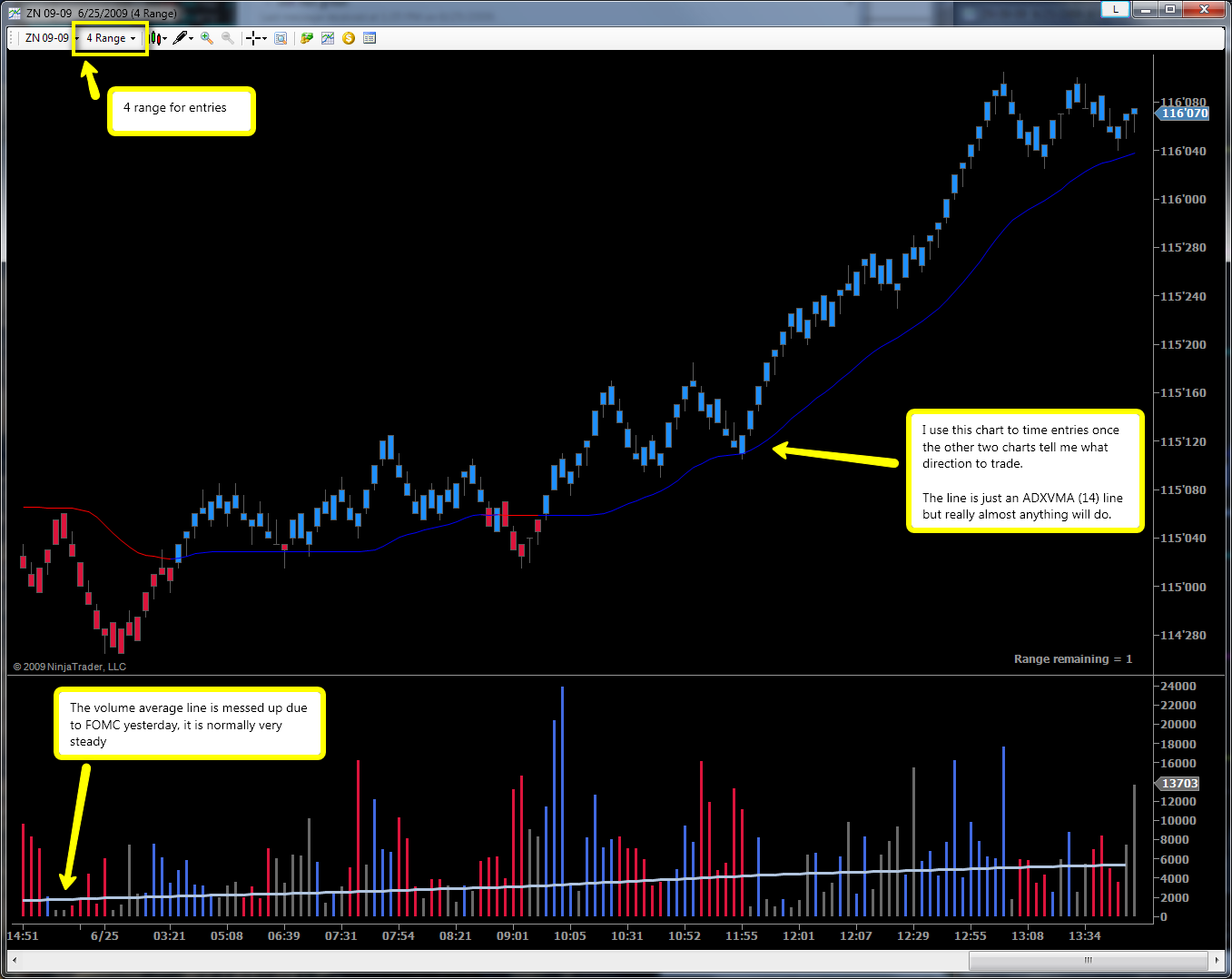The image size is (1232, 979).
Task: Select the candlestick chart style icon
Action: (x=155, y=38)
